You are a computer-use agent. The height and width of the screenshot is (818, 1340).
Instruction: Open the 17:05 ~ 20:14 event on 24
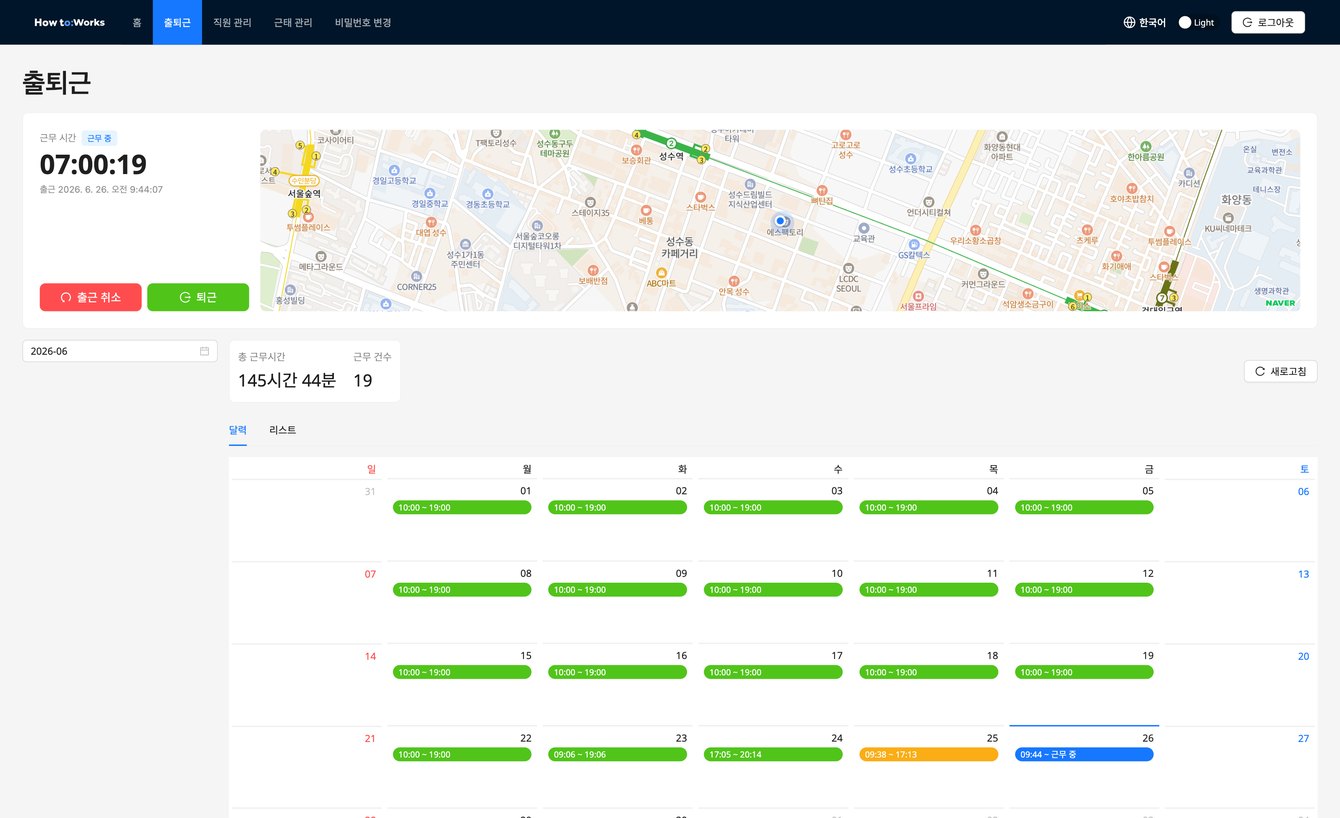[x=773, y=754]
